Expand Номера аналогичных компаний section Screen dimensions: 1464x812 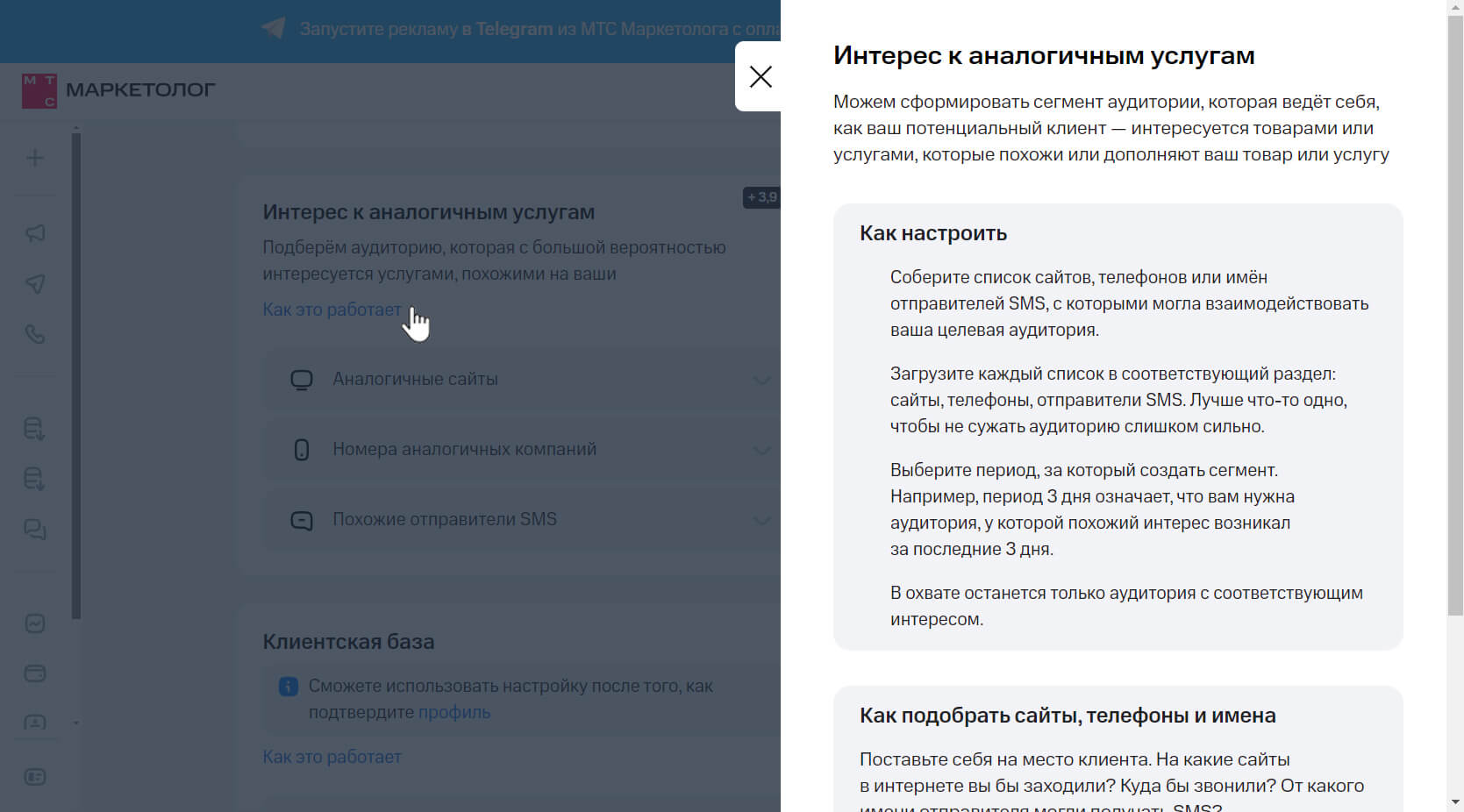pyautogui.click(x=761, y=451)
